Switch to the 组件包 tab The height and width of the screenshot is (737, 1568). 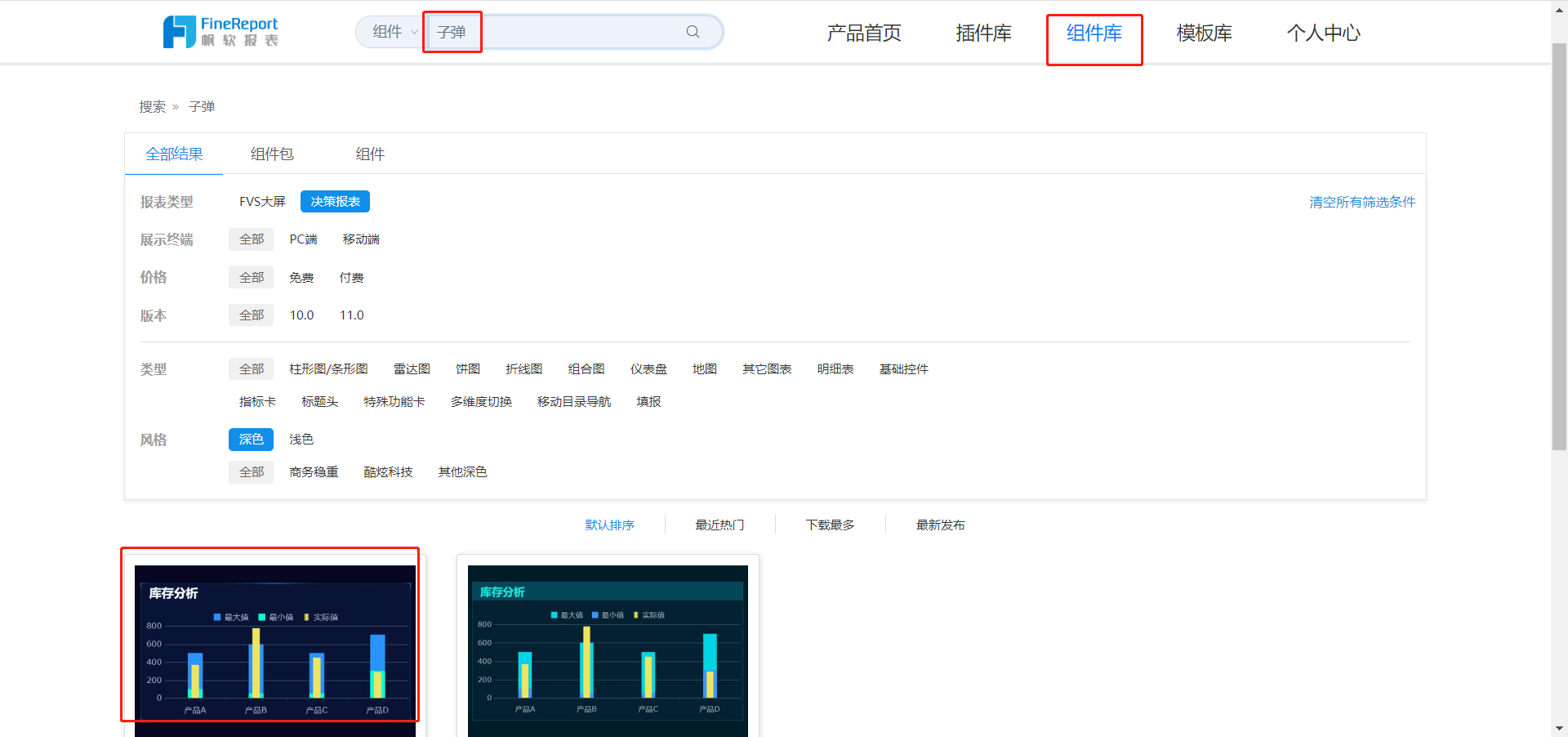(x=272, y=154)
